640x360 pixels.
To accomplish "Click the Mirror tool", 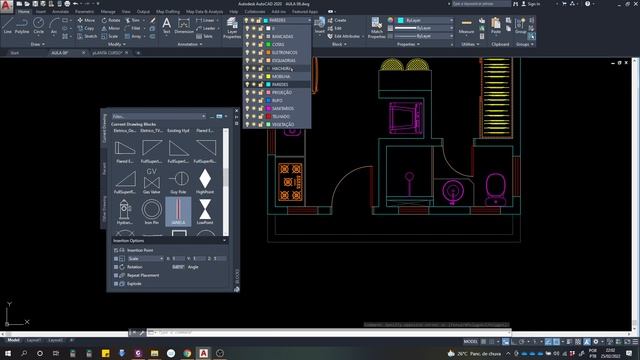I will click(111, 28).
